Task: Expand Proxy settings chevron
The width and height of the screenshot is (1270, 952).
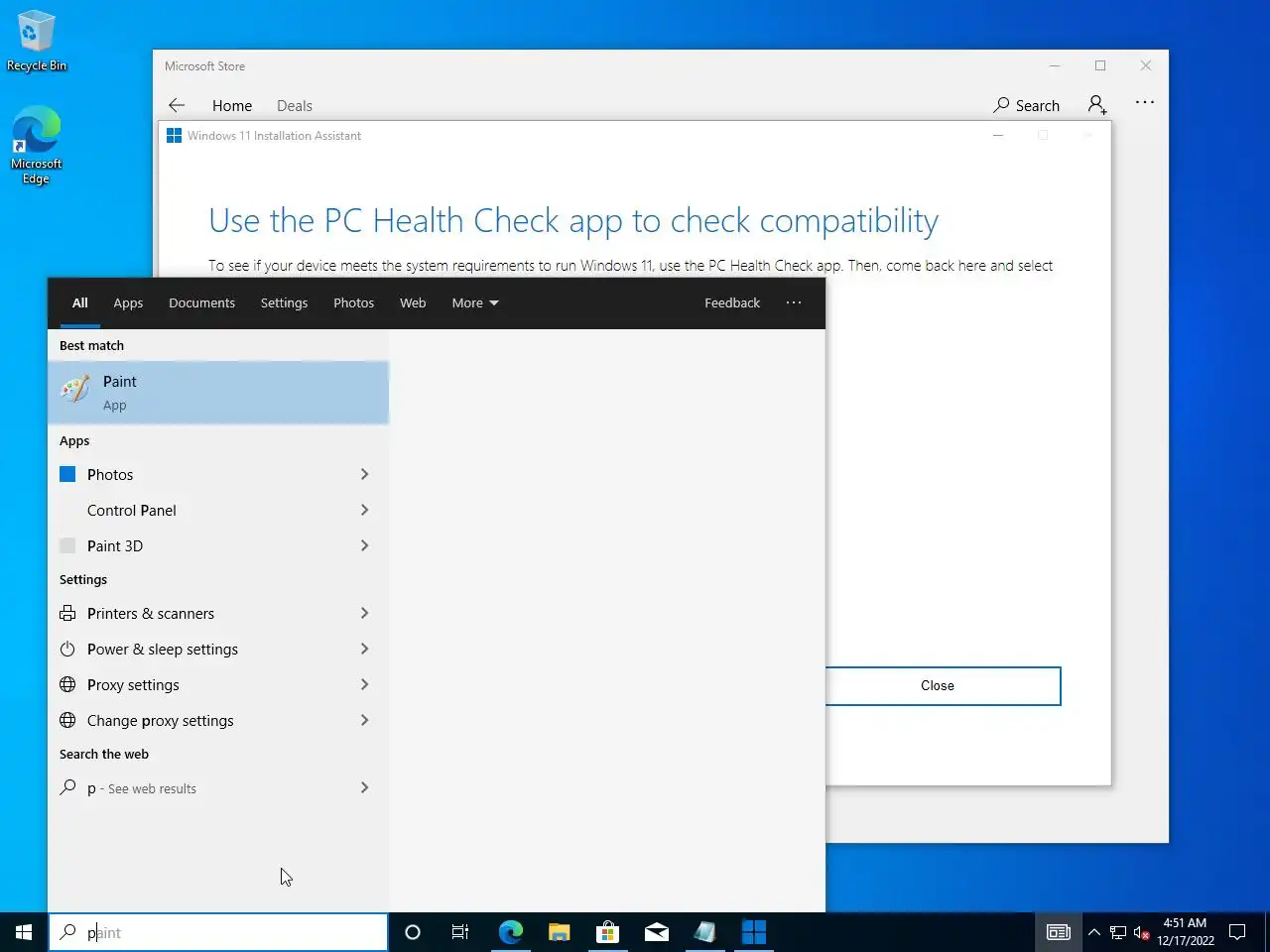Action: click(364, 684)
